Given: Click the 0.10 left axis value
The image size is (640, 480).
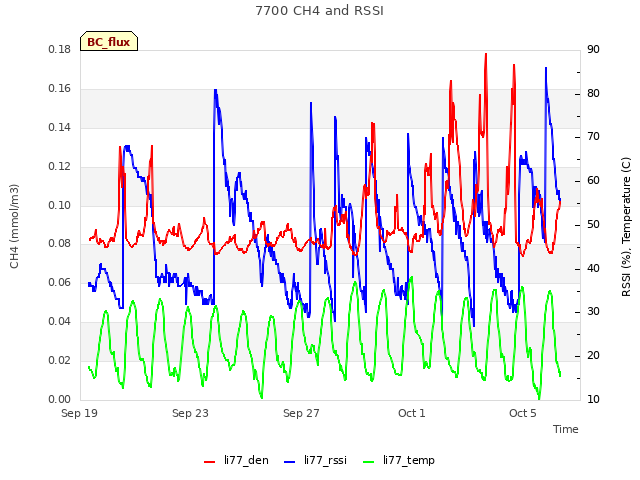Looking at the screenshot, I should pyautogui.click(x=60, y=205).
